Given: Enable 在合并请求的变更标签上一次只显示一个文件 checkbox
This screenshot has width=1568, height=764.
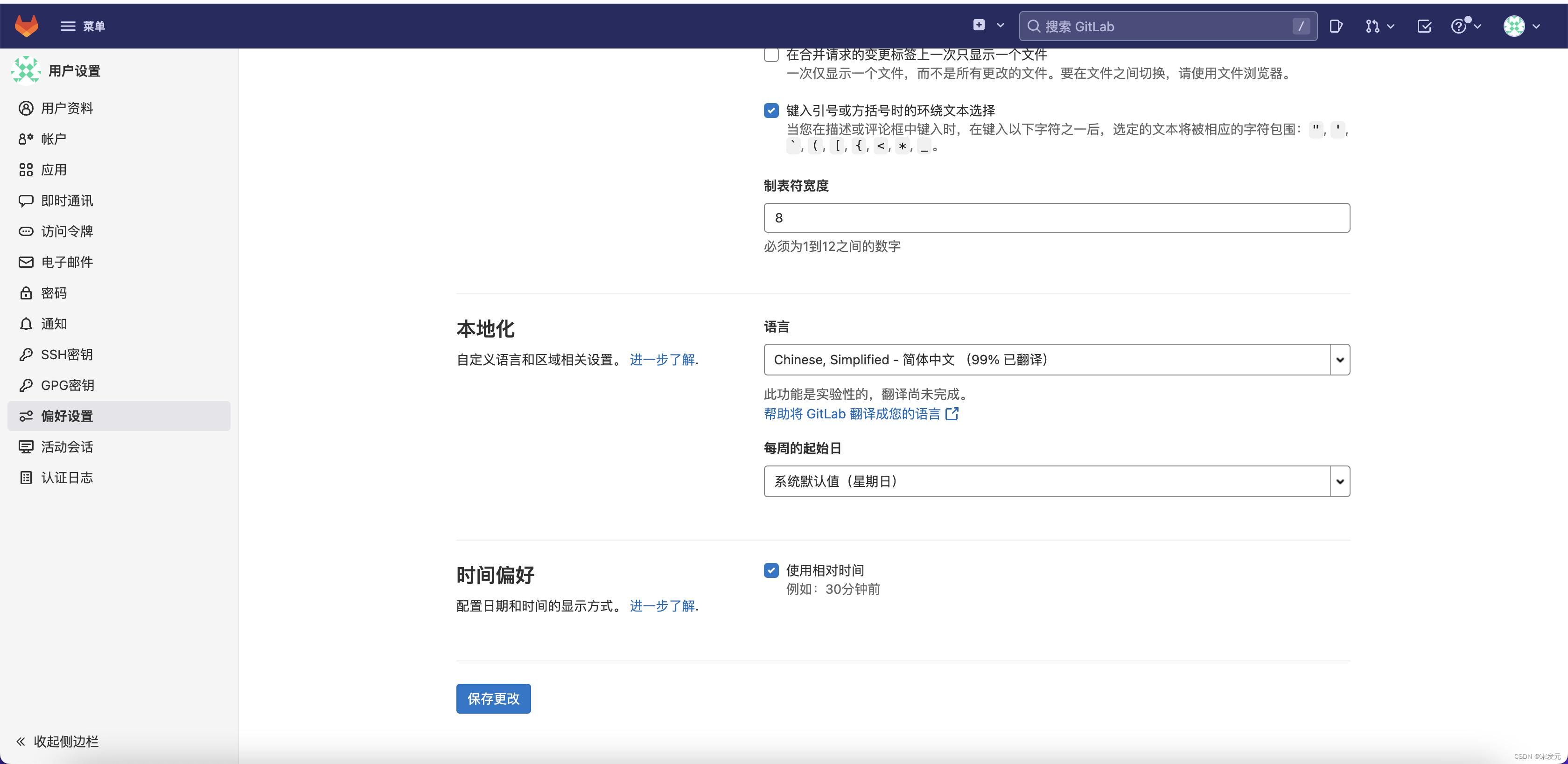Looking at the screenshot, I should (x=771, y=55).
